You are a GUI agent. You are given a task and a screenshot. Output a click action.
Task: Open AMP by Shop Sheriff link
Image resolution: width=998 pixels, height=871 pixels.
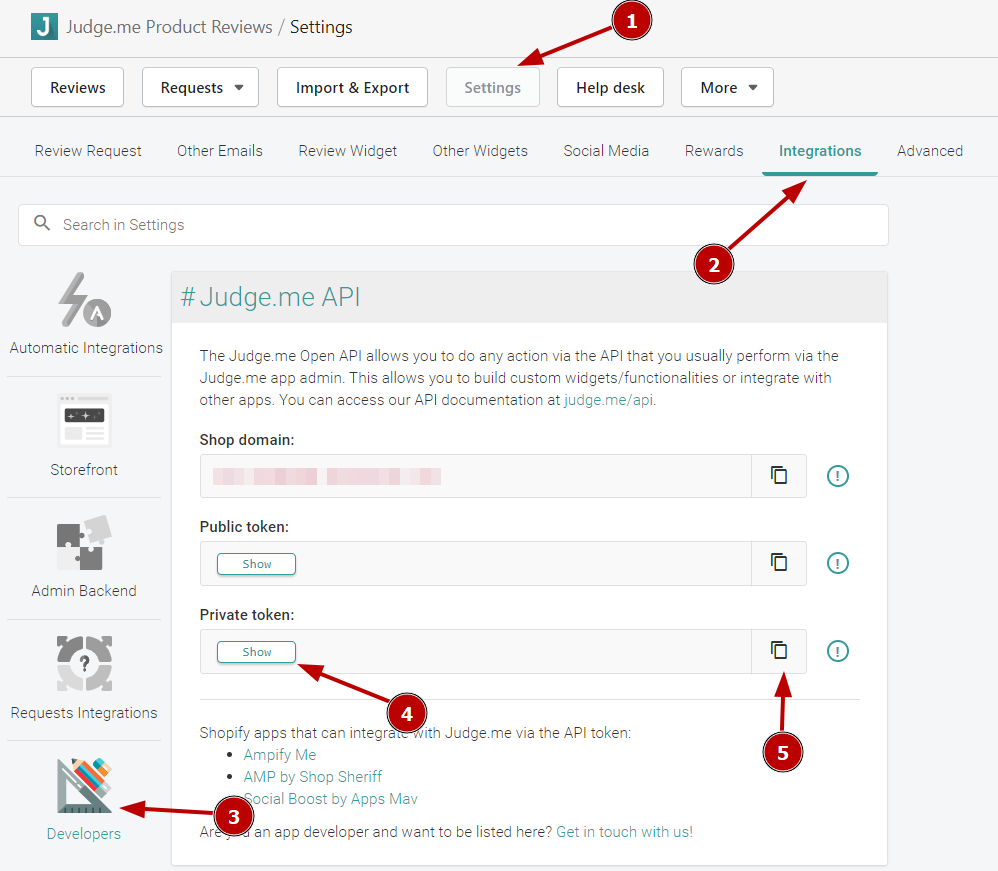point(313,777)
